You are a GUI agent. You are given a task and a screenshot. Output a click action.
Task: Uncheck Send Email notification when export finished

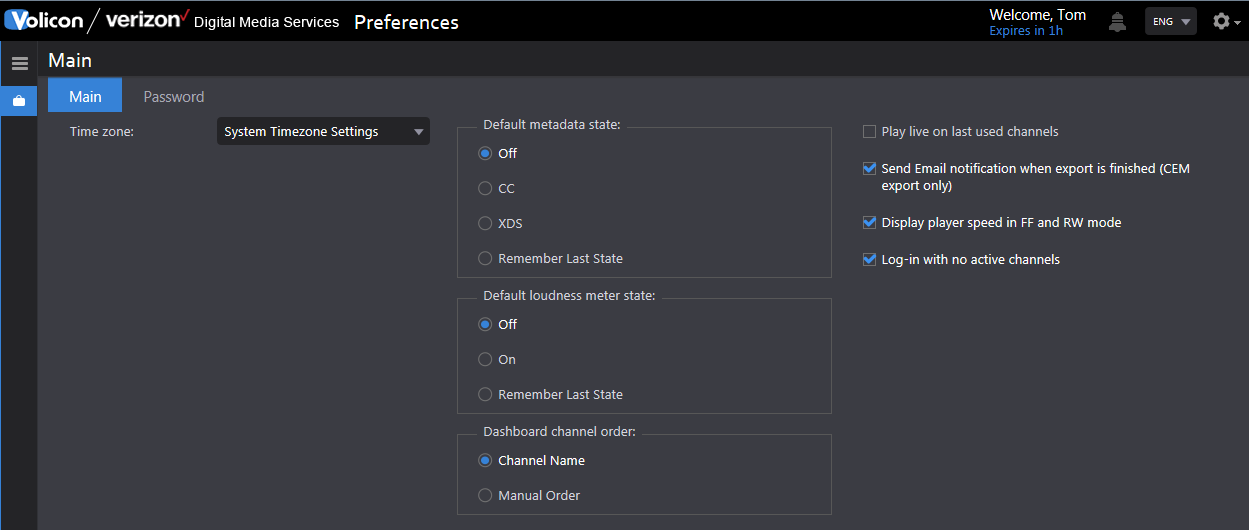[x=869, y=169]
